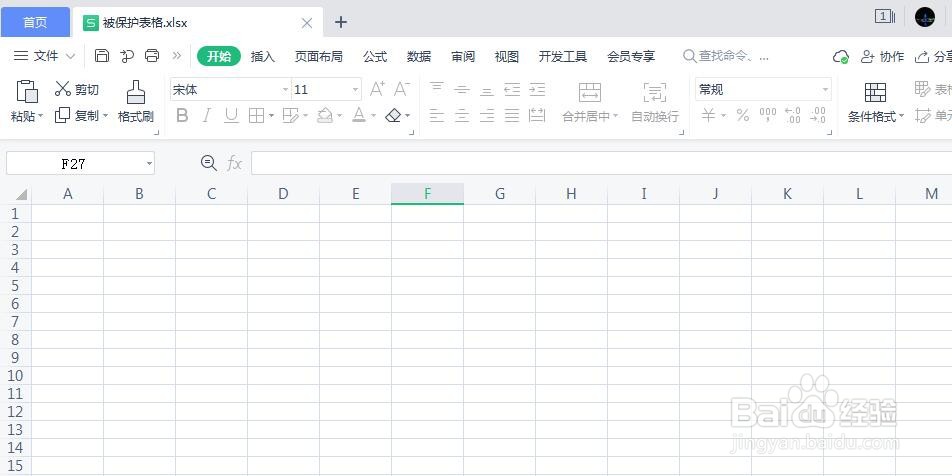Switch to the Formulas tab
The image size is (952, 476).
[x=375, y=56]
